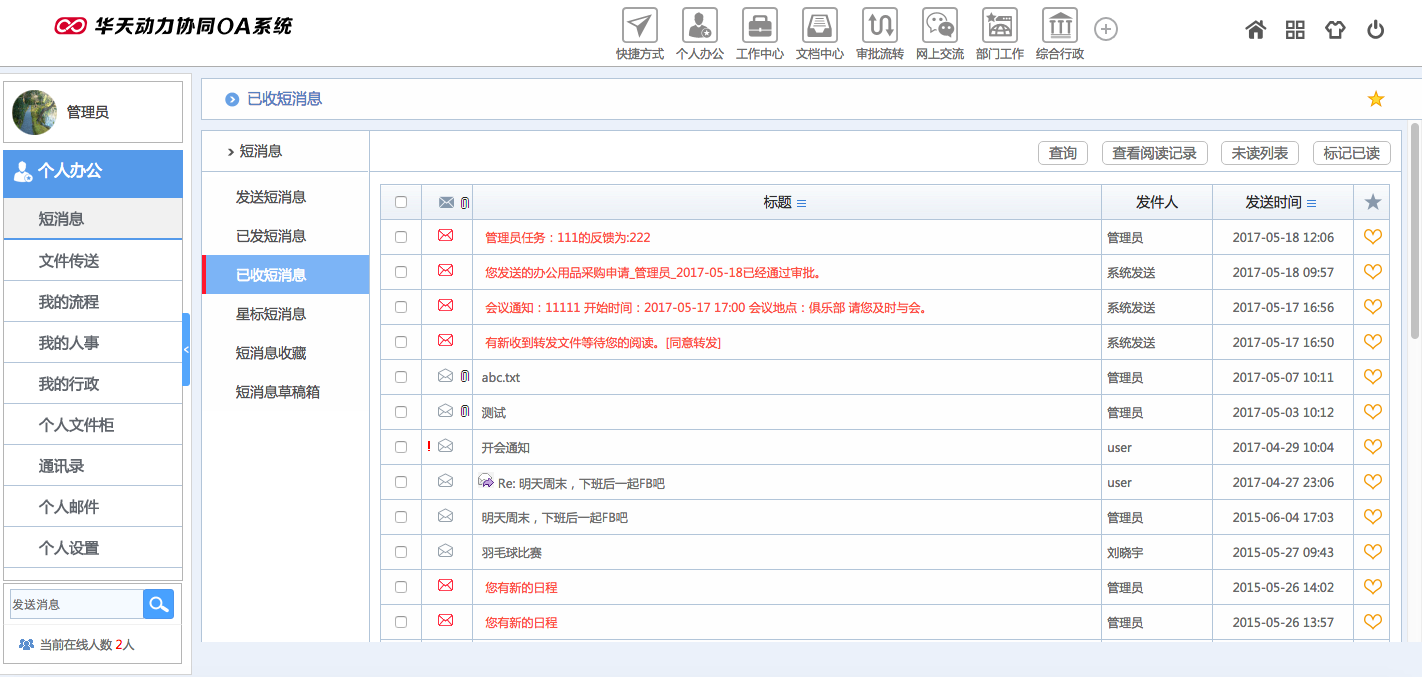Open the 审批流转 toolbar module
The image size is (1422, 677).
(x=879, y=30)
